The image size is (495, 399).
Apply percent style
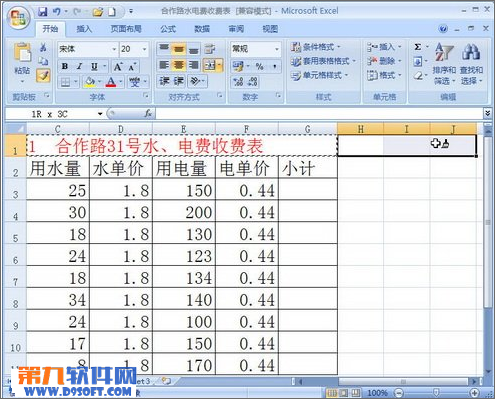[259, 66]
